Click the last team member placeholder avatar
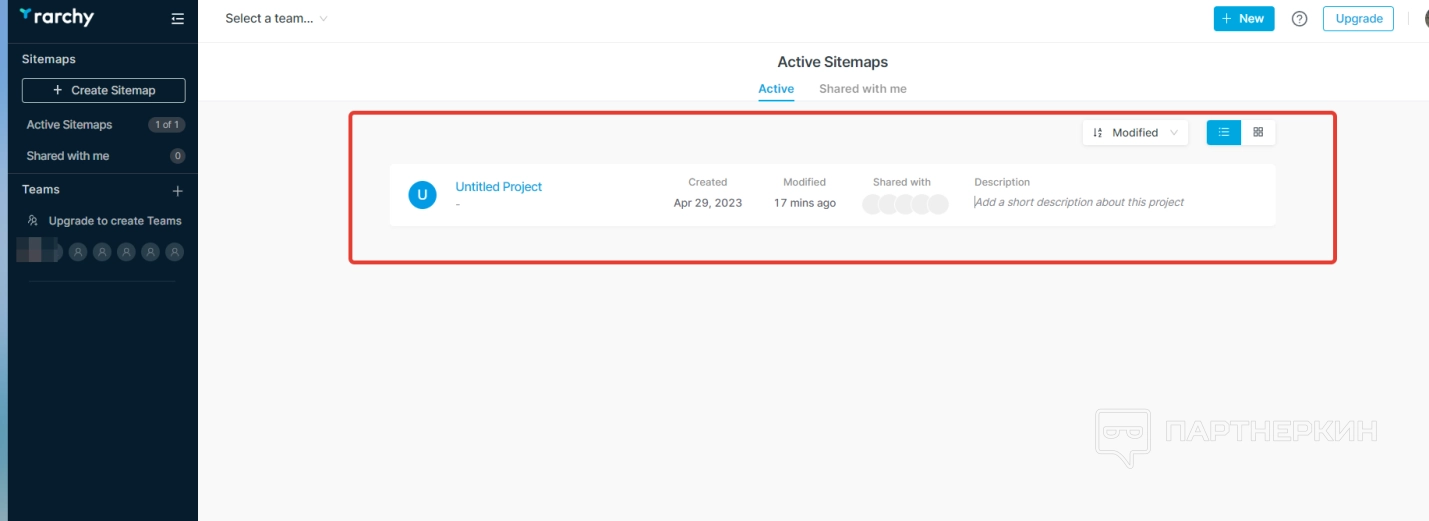1429x521 pixels. pyautogui.click(x=175, y=252)
